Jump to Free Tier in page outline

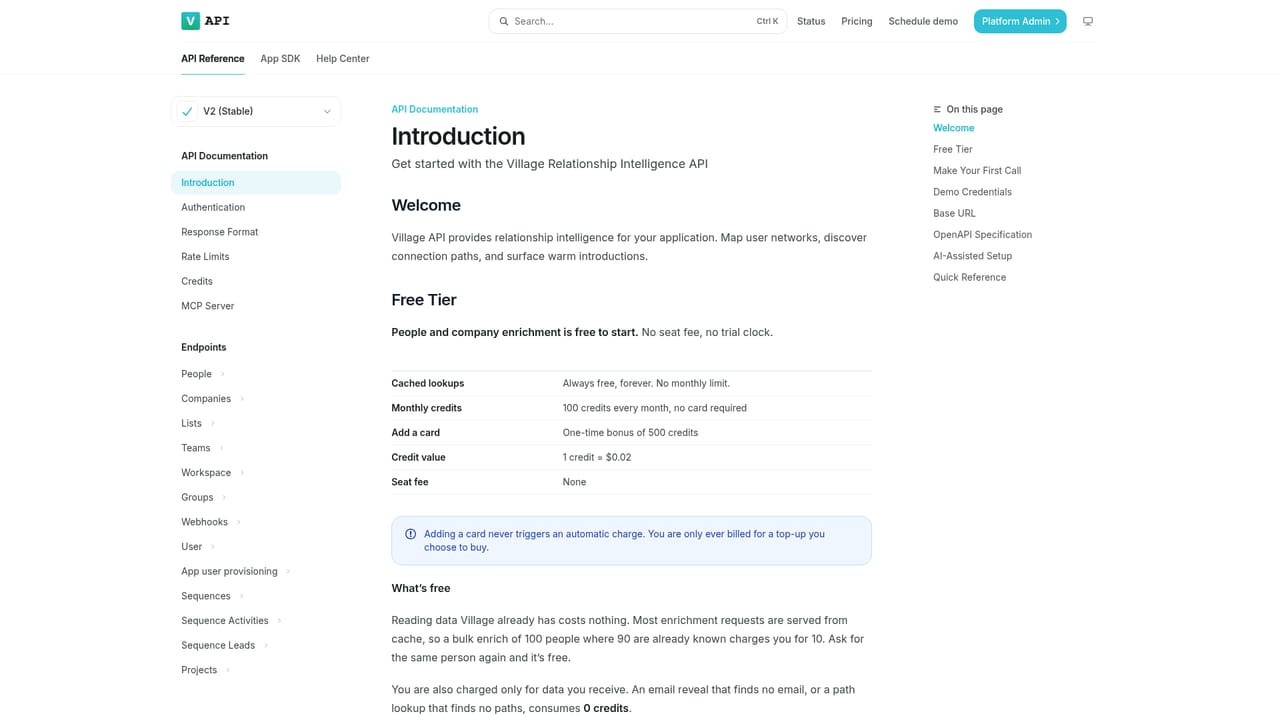pyautogui.click(x=953, y=149)
